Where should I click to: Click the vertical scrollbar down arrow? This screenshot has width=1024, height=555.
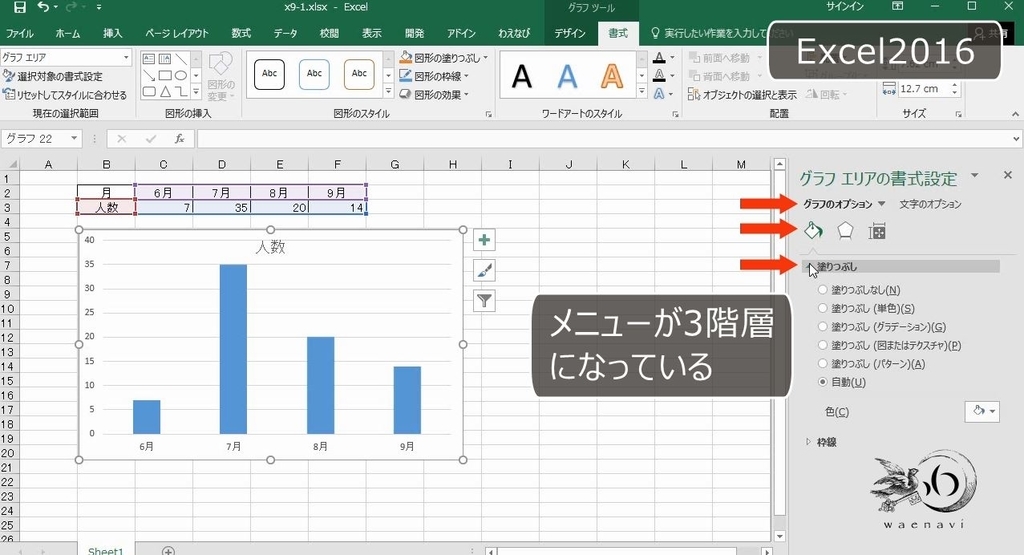780,536
